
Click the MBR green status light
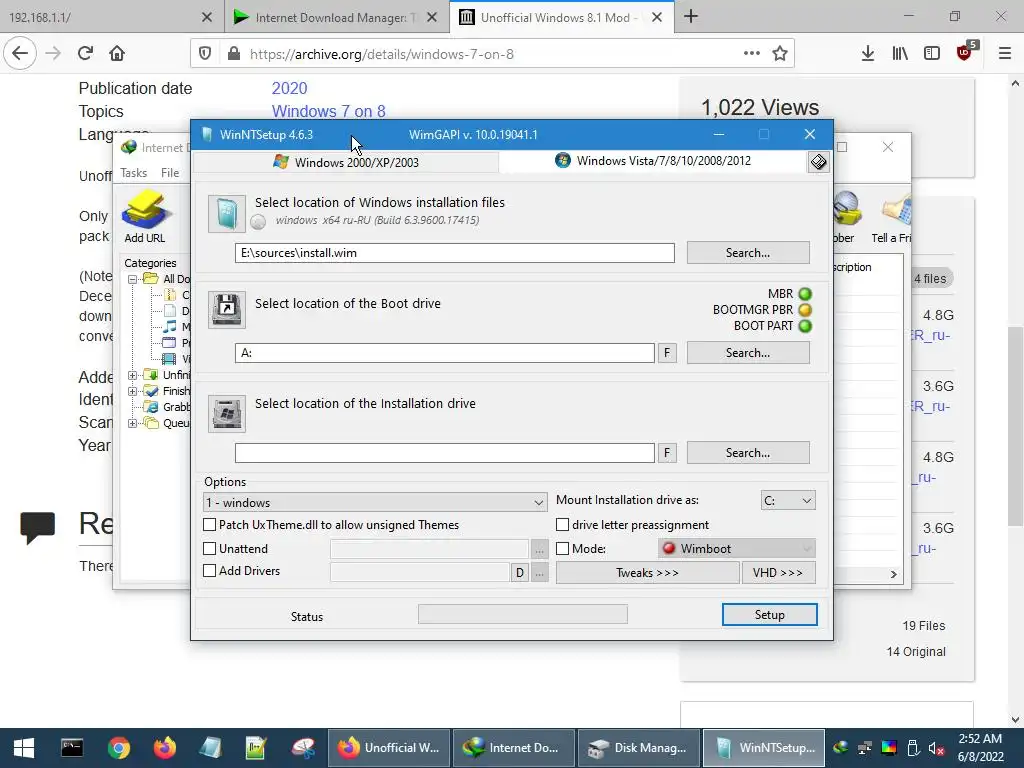(x=805, y=294)
